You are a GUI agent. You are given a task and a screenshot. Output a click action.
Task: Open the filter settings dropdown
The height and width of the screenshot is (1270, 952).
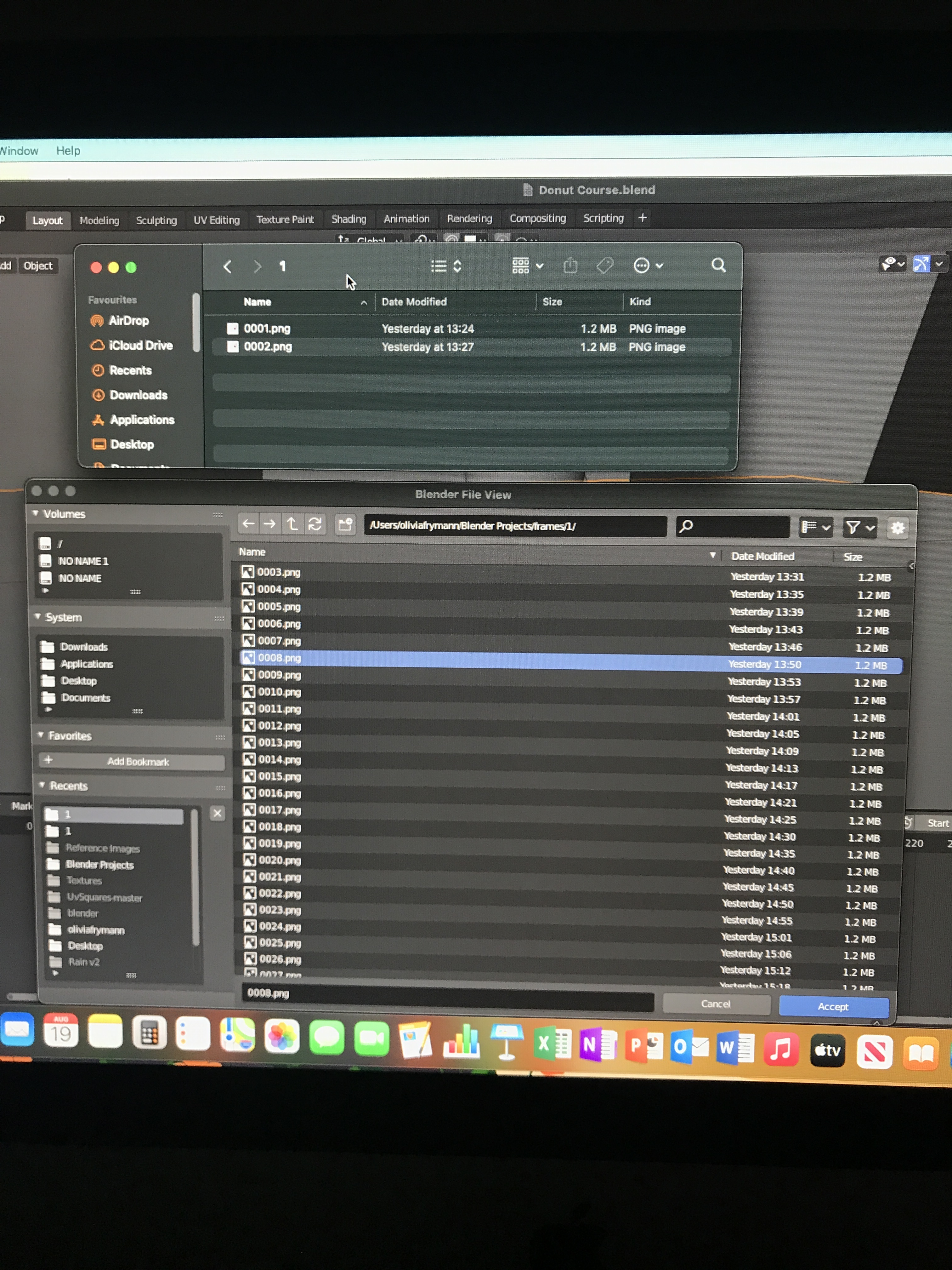(860, 527)
